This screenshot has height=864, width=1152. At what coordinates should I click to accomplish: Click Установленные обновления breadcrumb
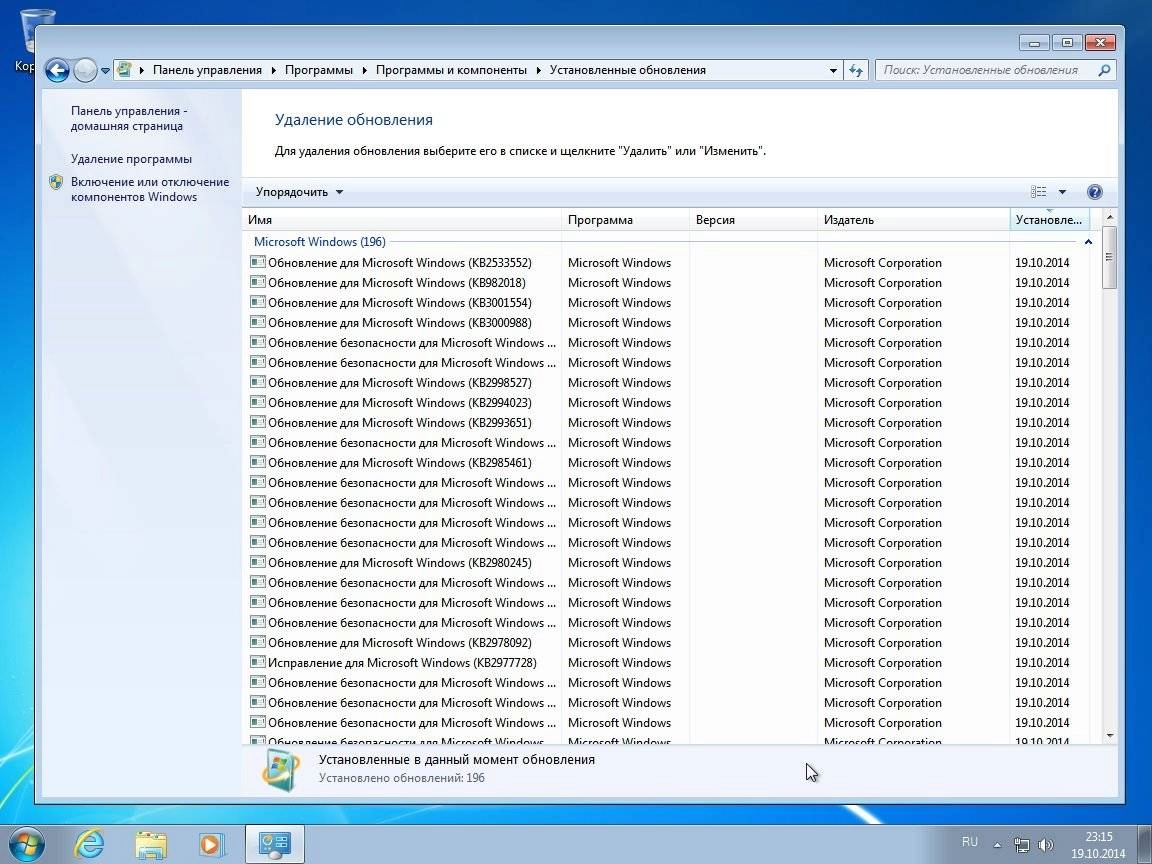(x=627, y=70)
